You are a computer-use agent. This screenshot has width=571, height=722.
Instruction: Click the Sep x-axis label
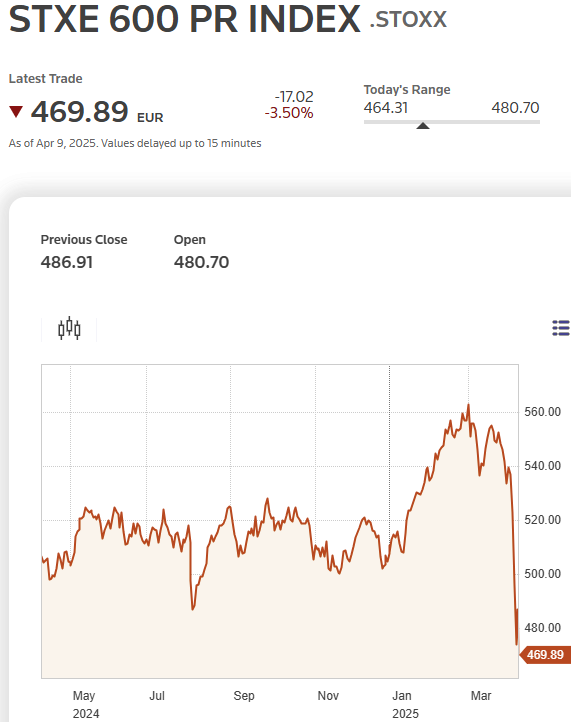coord(244,695)
